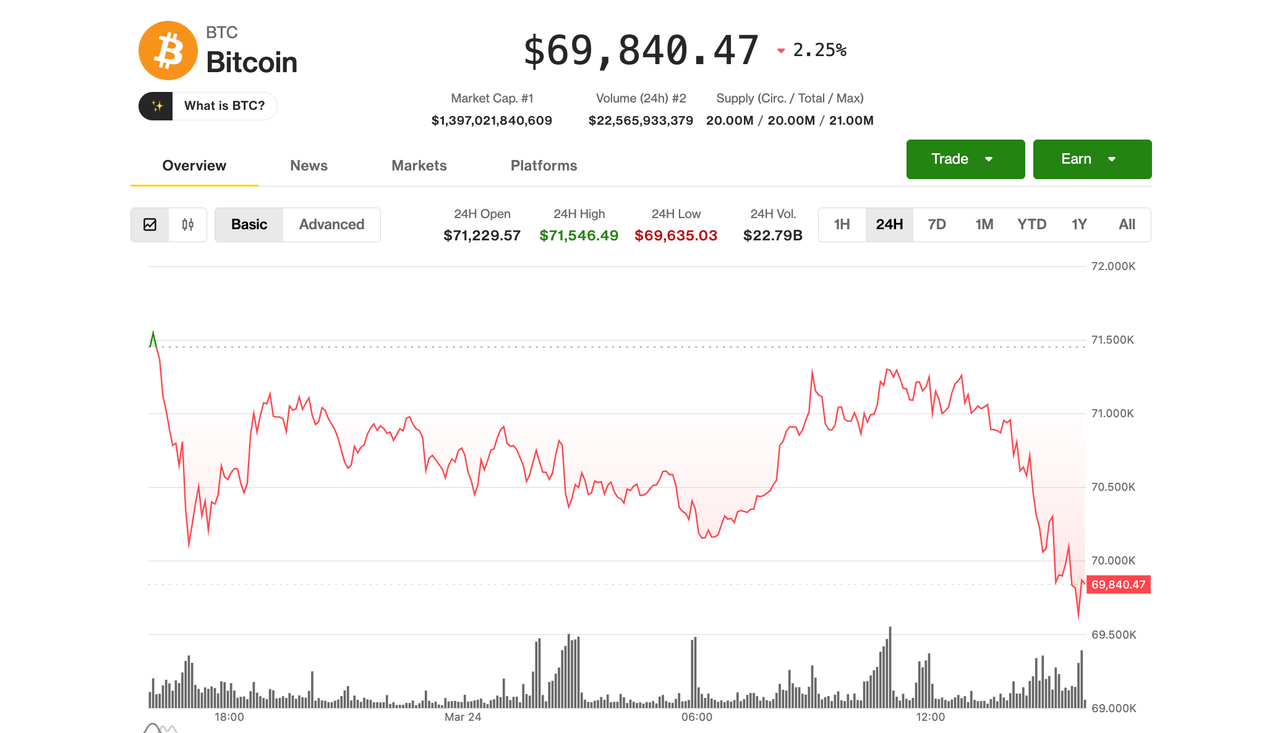Click the YTD timeframe button
Image resolution: width=1280 pixels, height=733 pixels.
pyautogui.click(x=1031, y=224)
